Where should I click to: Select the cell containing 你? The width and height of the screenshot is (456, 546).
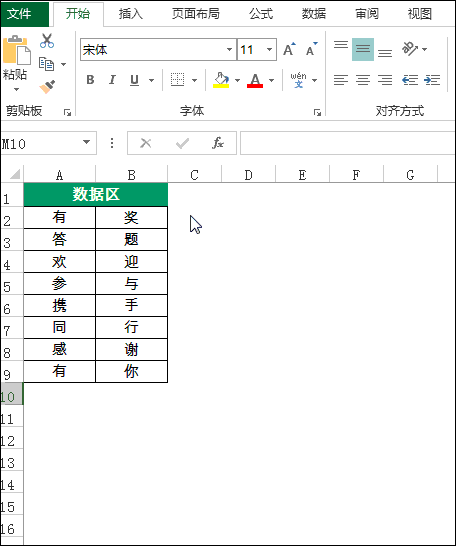(x=132, y=371)
